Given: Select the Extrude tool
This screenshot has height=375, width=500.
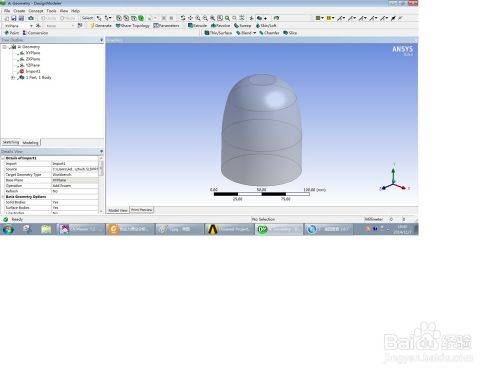Looking at the screenshot, I should [198, 26].
